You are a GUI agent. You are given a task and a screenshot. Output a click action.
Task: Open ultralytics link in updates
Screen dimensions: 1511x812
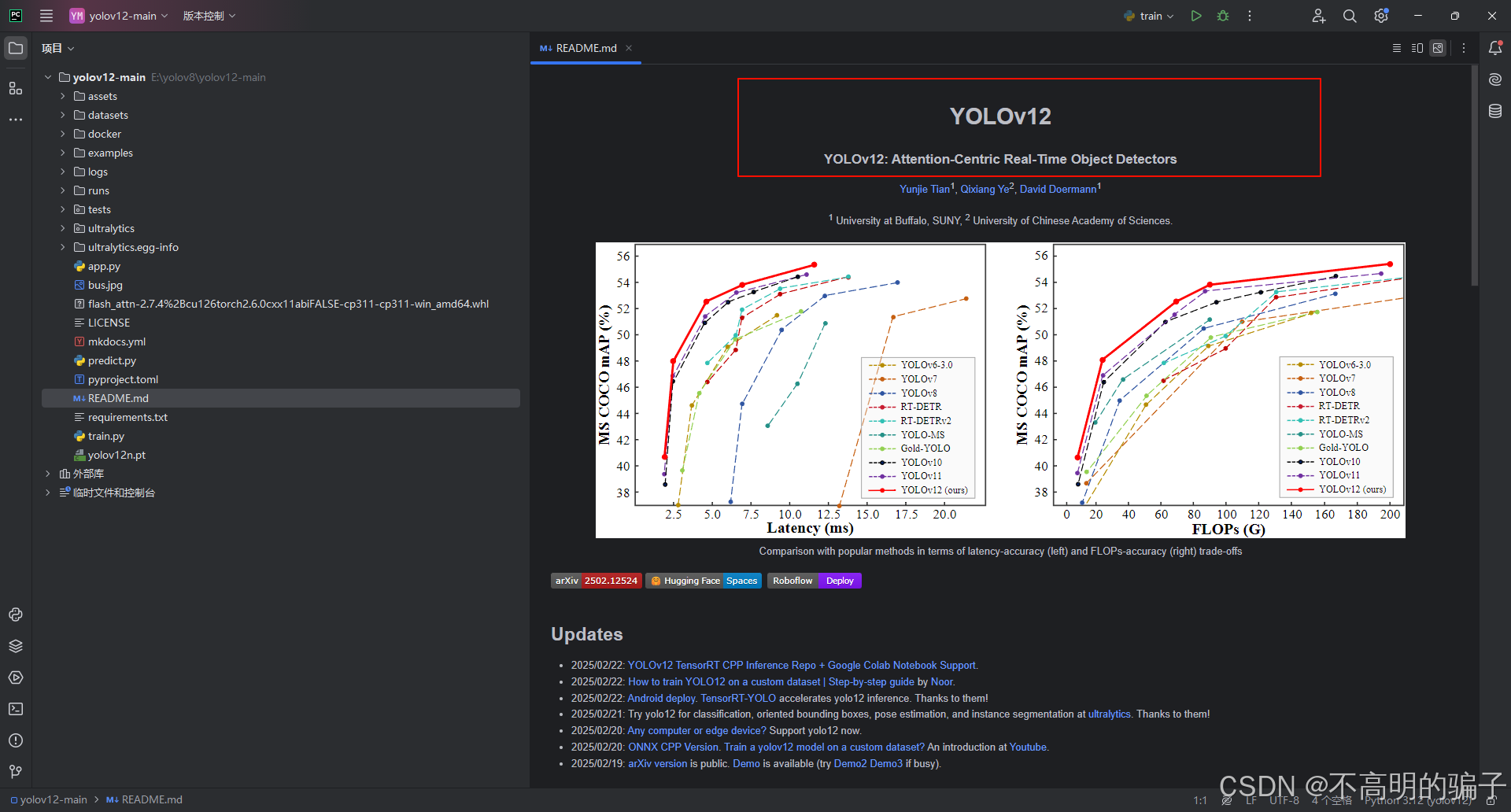[x=1109, y=714]
